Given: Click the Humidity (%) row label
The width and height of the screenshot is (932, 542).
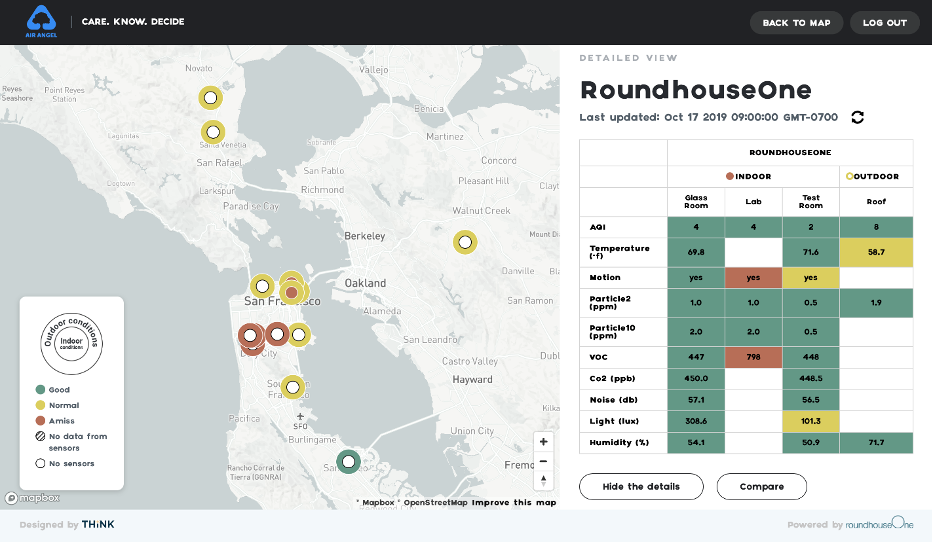Looking at the screenshot, I should click(x=619, y=442).
